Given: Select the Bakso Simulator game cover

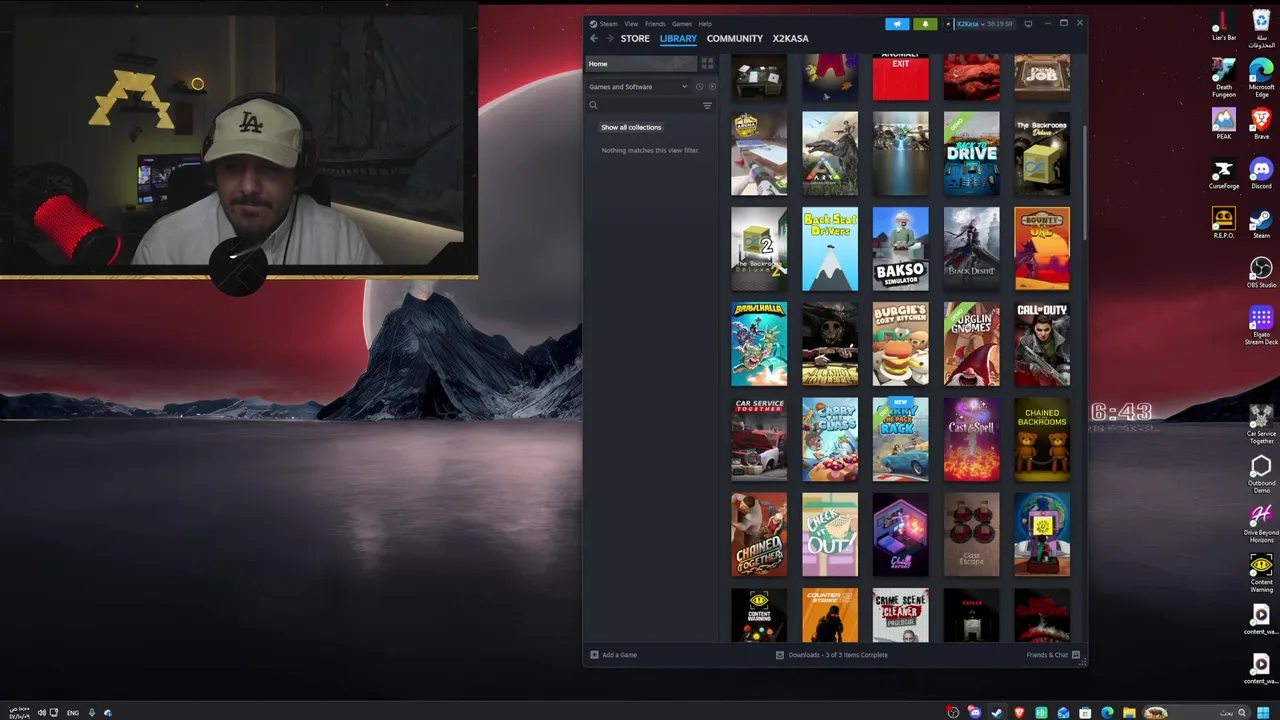Looking at the screenshot, I should coord(900,249).
